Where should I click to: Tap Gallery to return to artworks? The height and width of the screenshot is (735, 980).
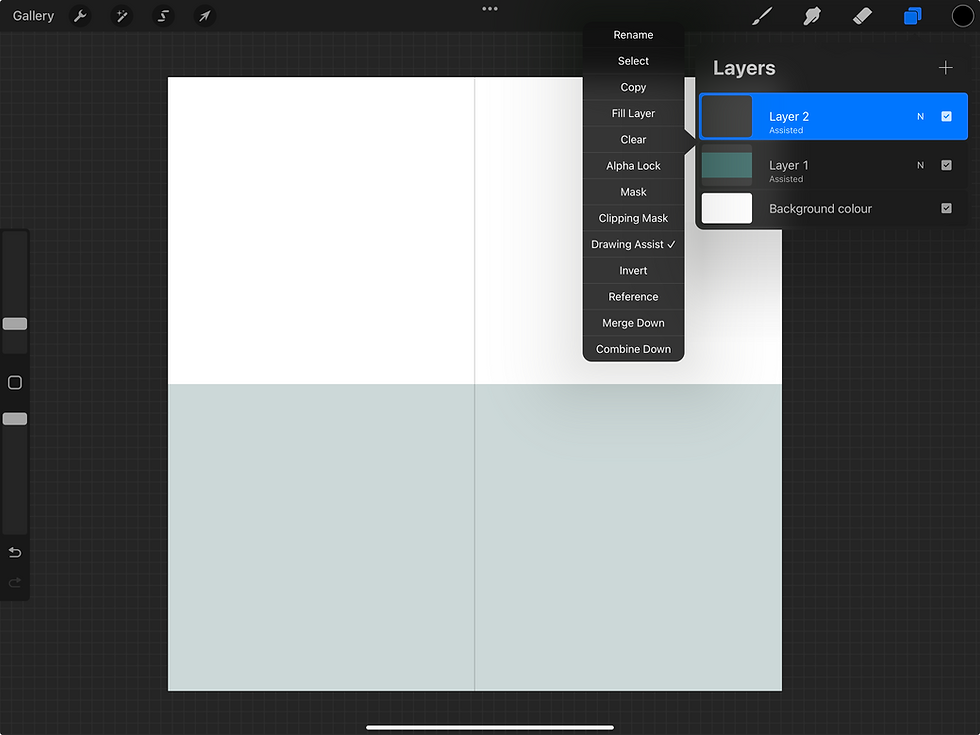[33, 16]
